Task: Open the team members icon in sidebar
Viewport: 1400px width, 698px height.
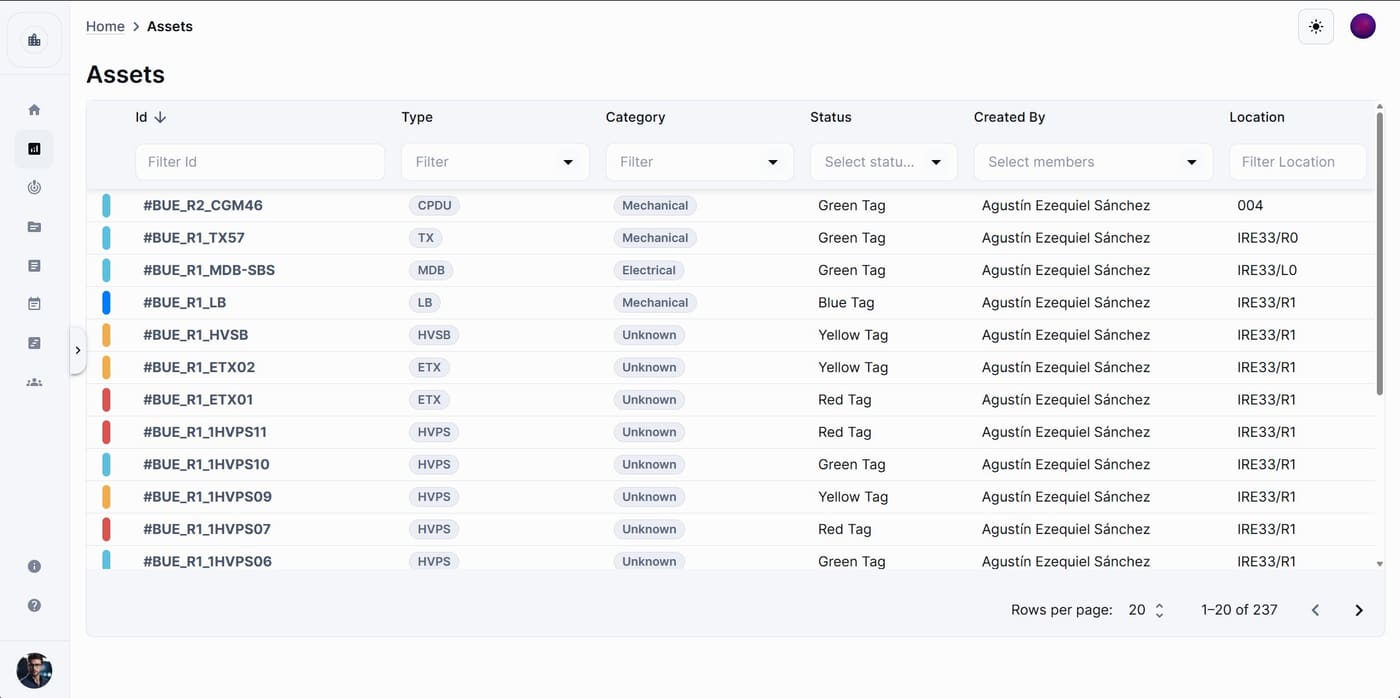Action: pyautogui.click(x=34, y=382)
